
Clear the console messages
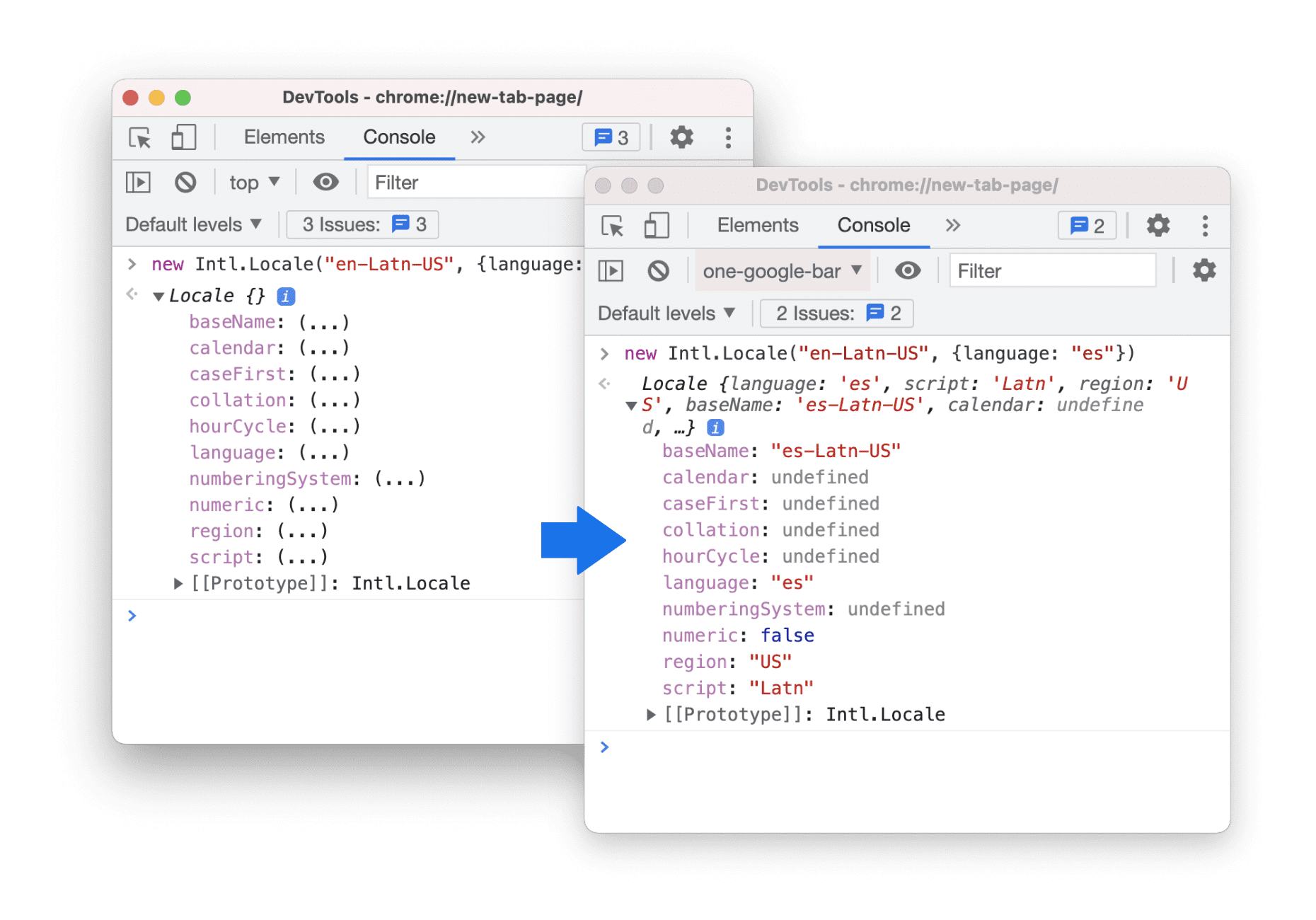pos(185,182)
